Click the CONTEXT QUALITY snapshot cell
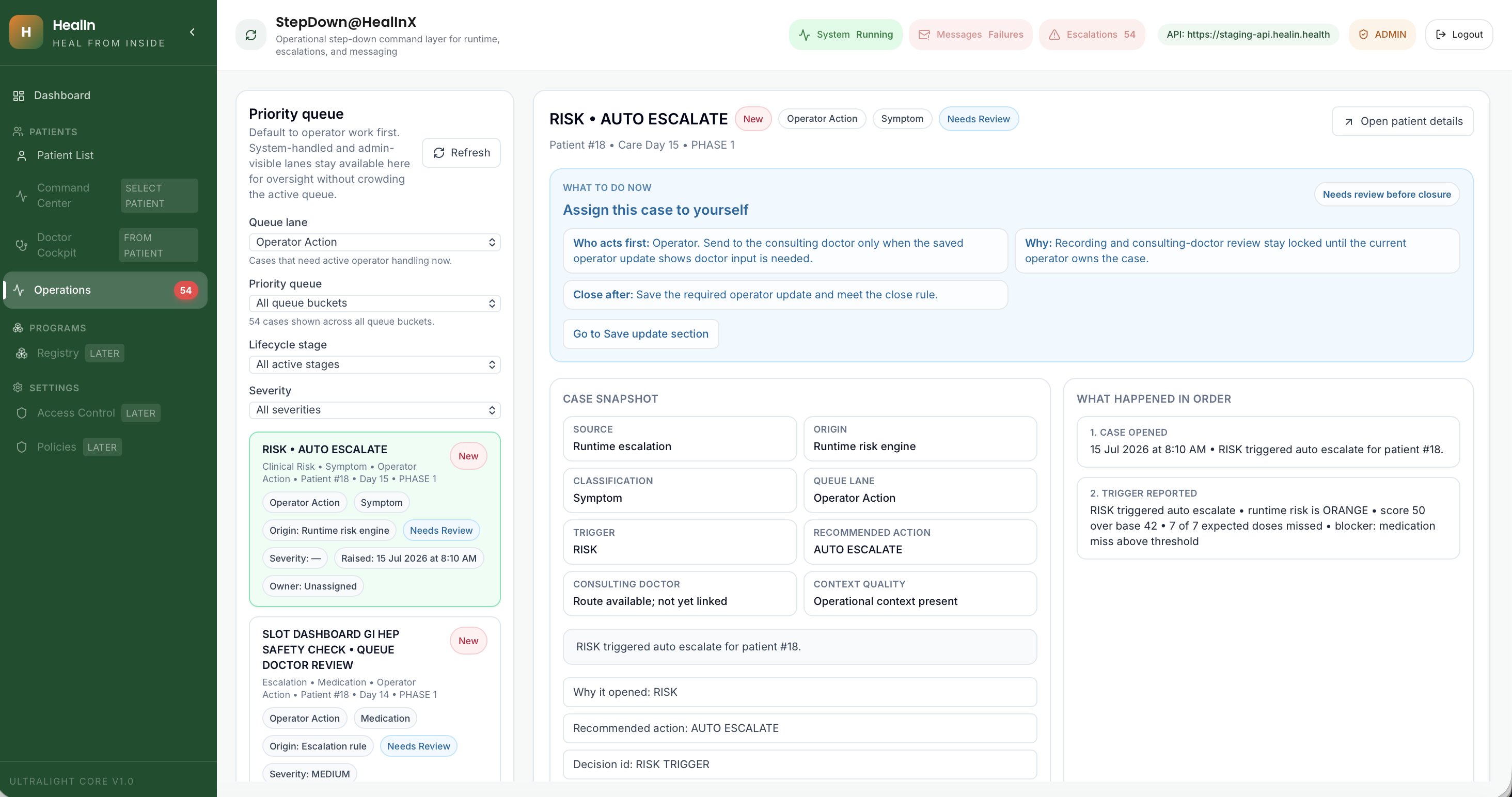 (x=919, y=593)
